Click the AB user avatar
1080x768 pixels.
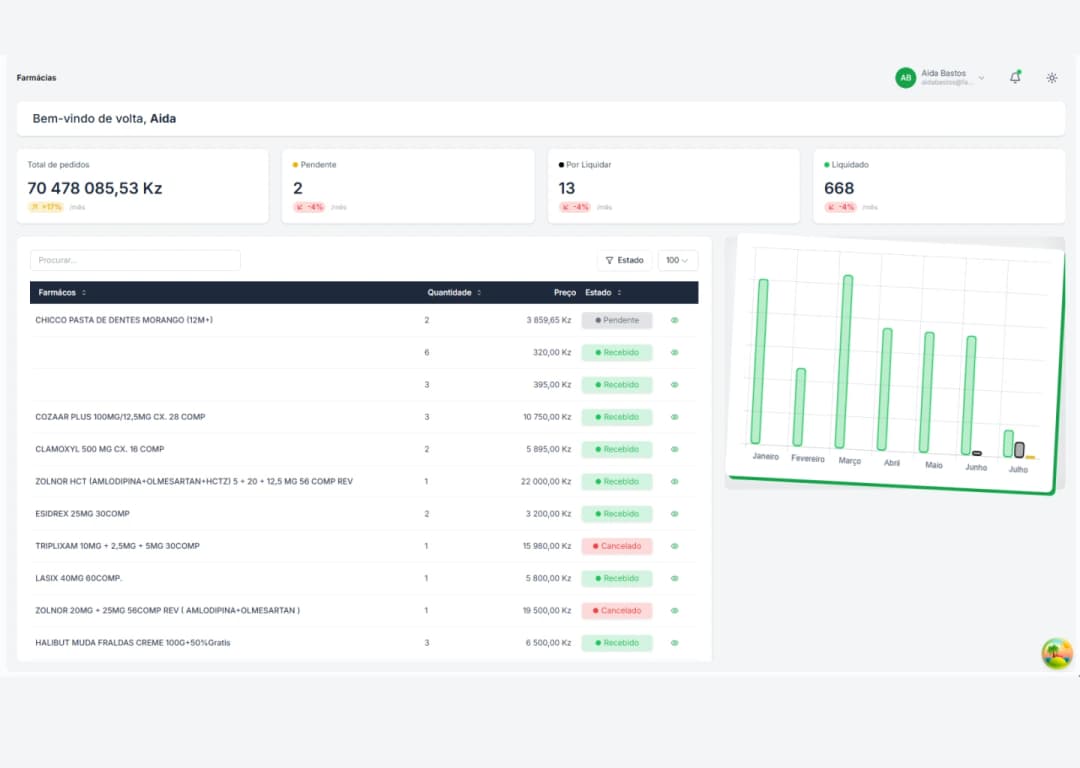tap(905, 78)
